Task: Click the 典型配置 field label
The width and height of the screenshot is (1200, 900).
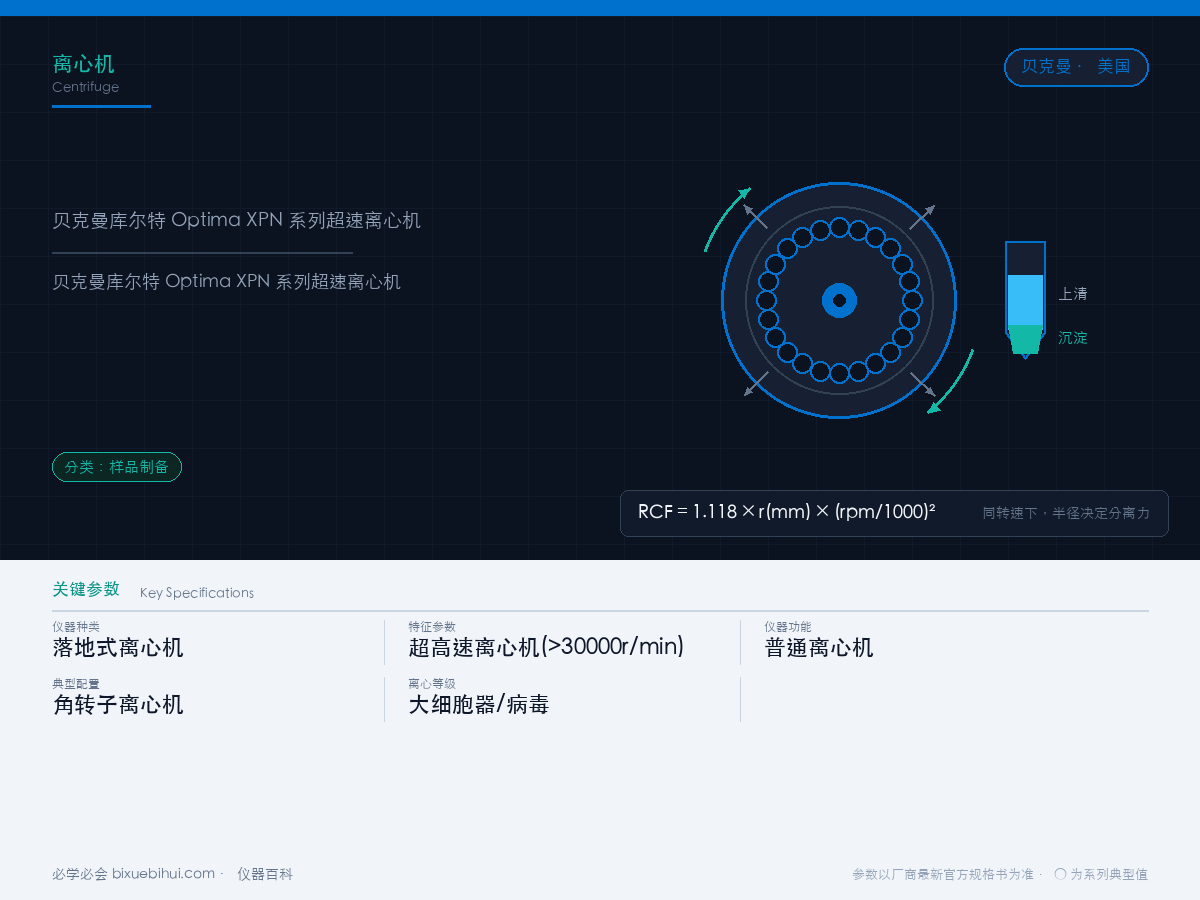Action: coord(76,684)
